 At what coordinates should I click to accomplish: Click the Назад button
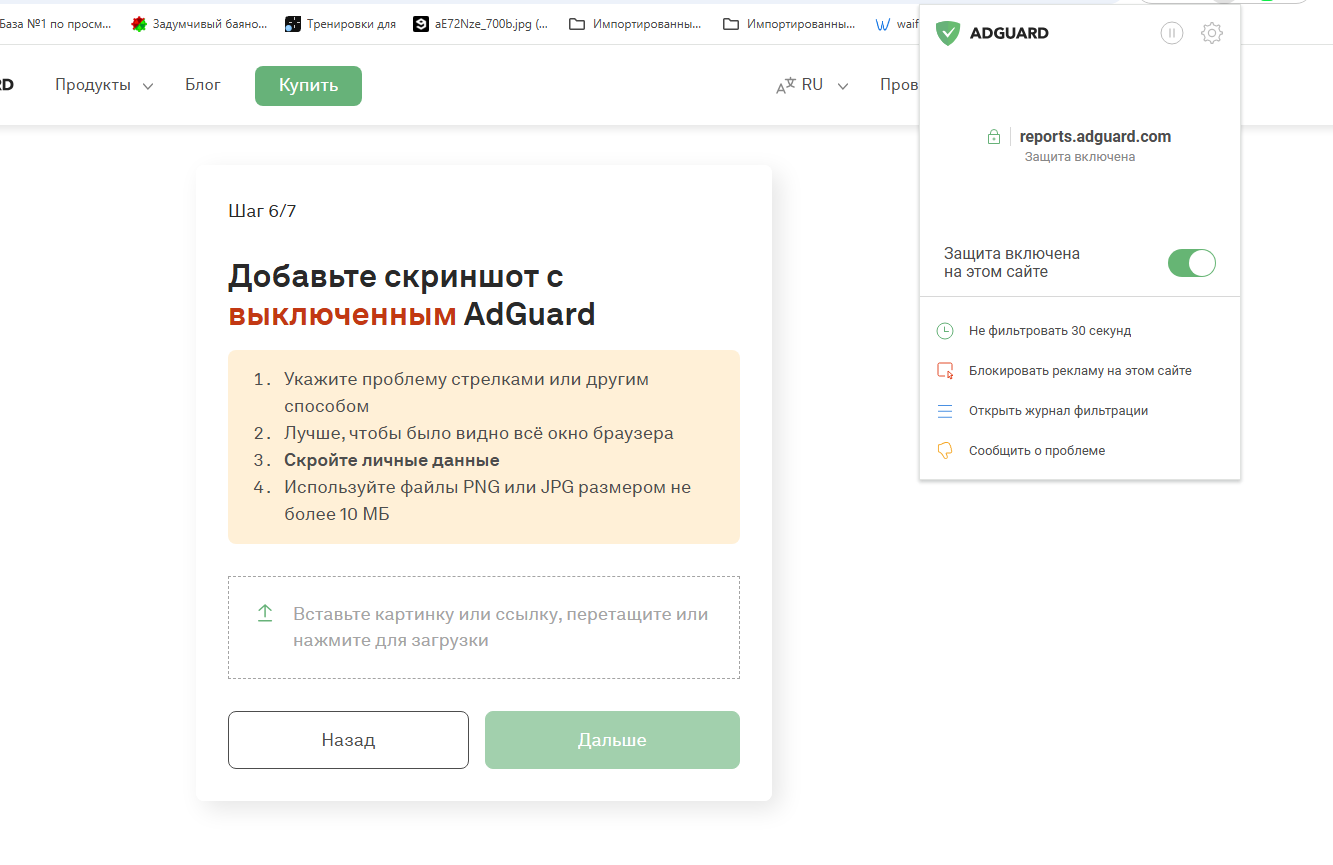pos(348,740)
